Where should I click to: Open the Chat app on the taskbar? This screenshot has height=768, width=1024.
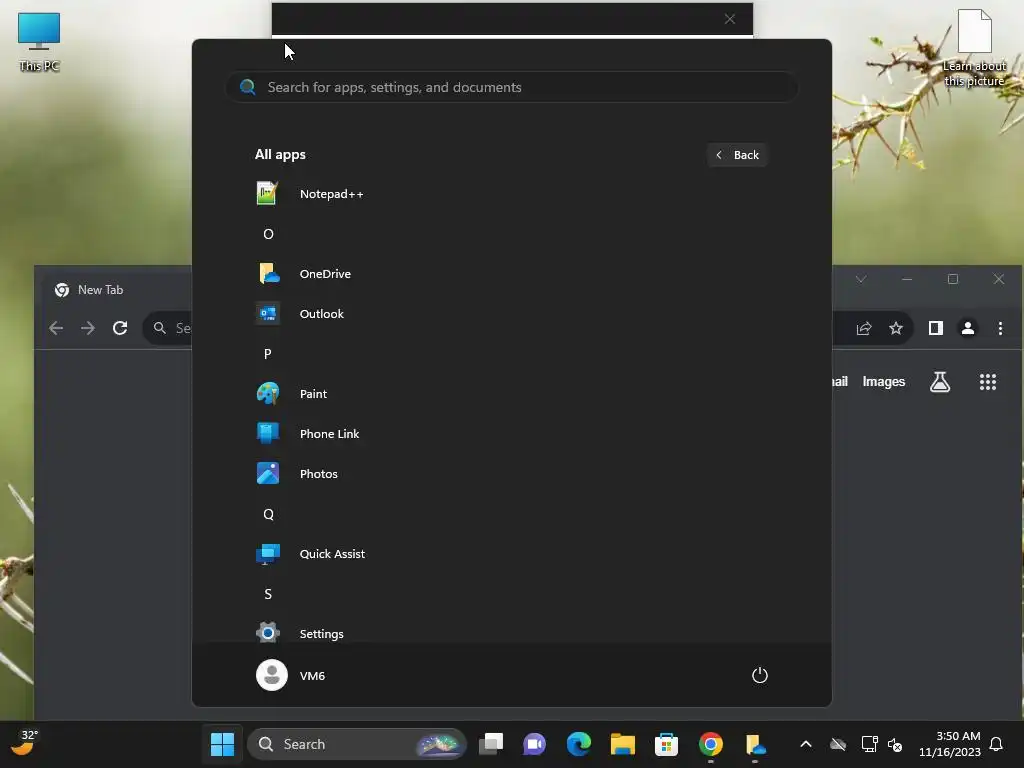(x=535, y=744)
